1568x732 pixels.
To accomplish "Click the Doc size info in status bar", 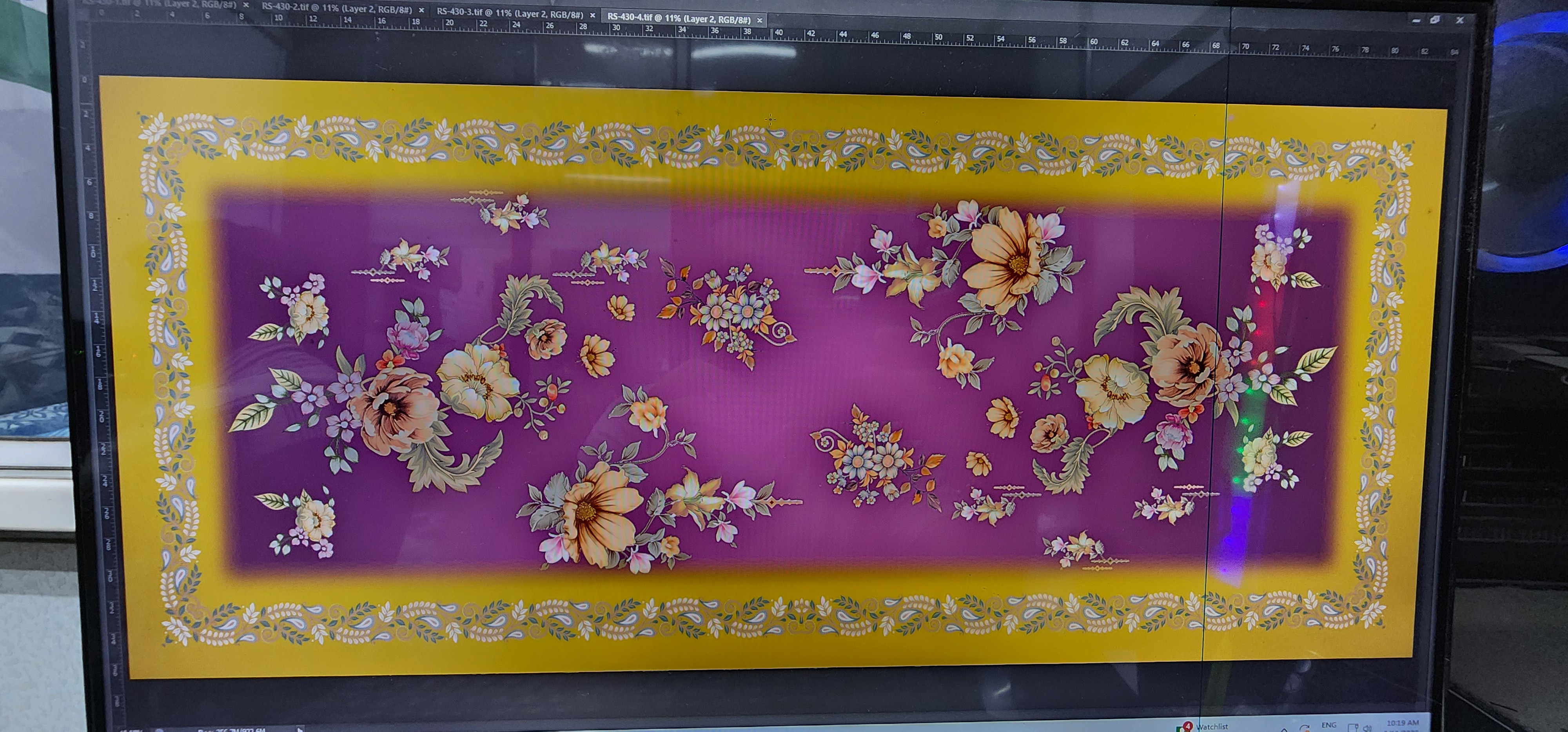I will 231,730.
